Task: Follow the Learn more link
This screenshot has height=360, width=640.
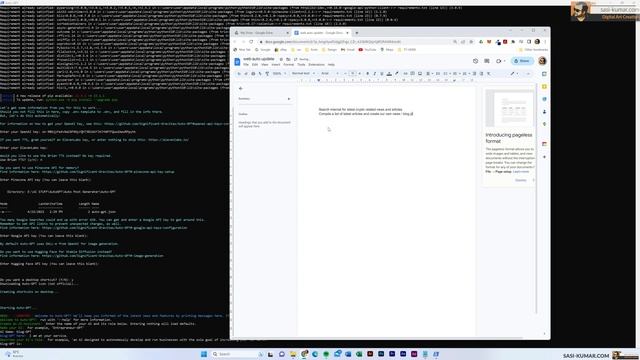Action: [x=521, y=171]
